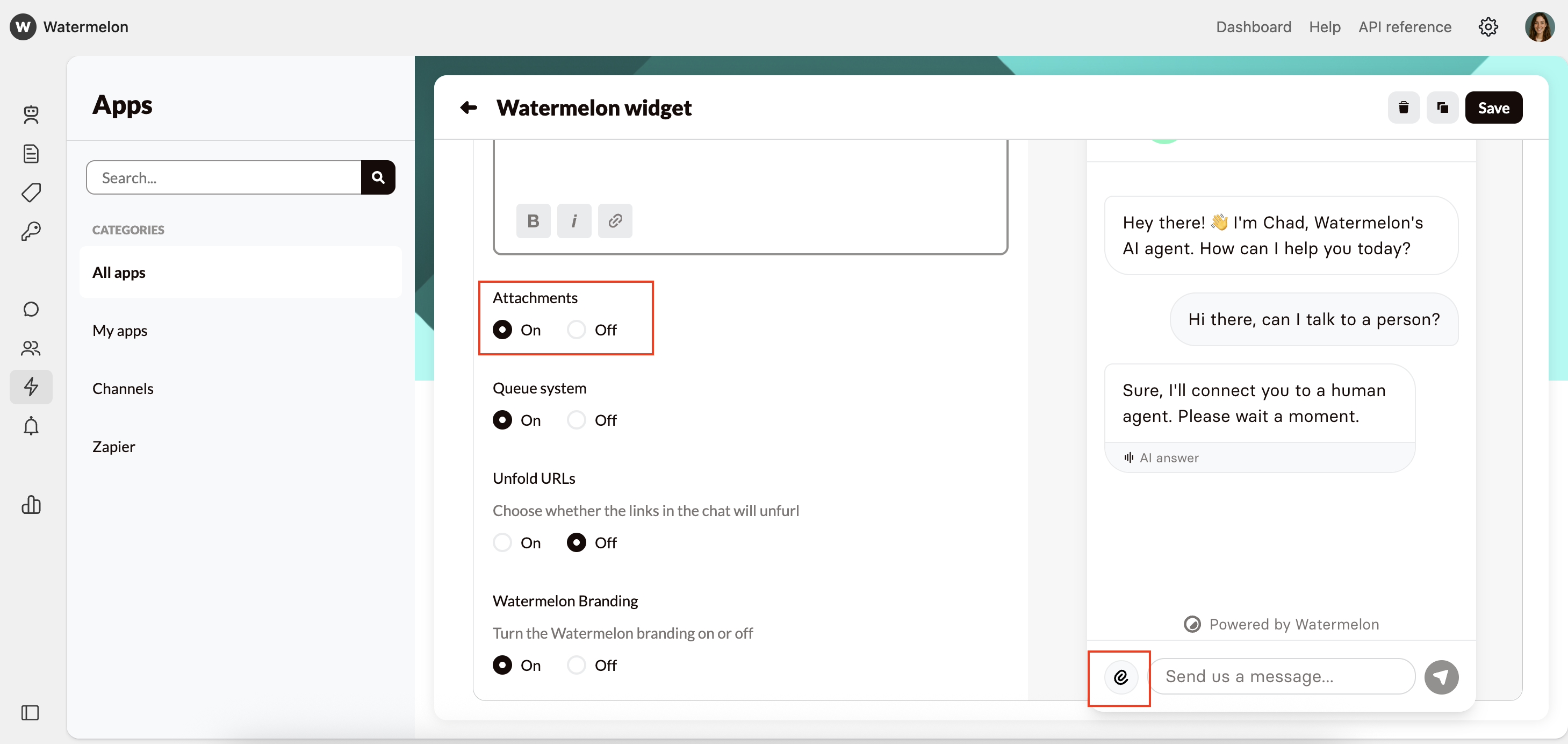Open the Dashboard
Viewport: 1568px width, 744px height.
coord(1253,27)
